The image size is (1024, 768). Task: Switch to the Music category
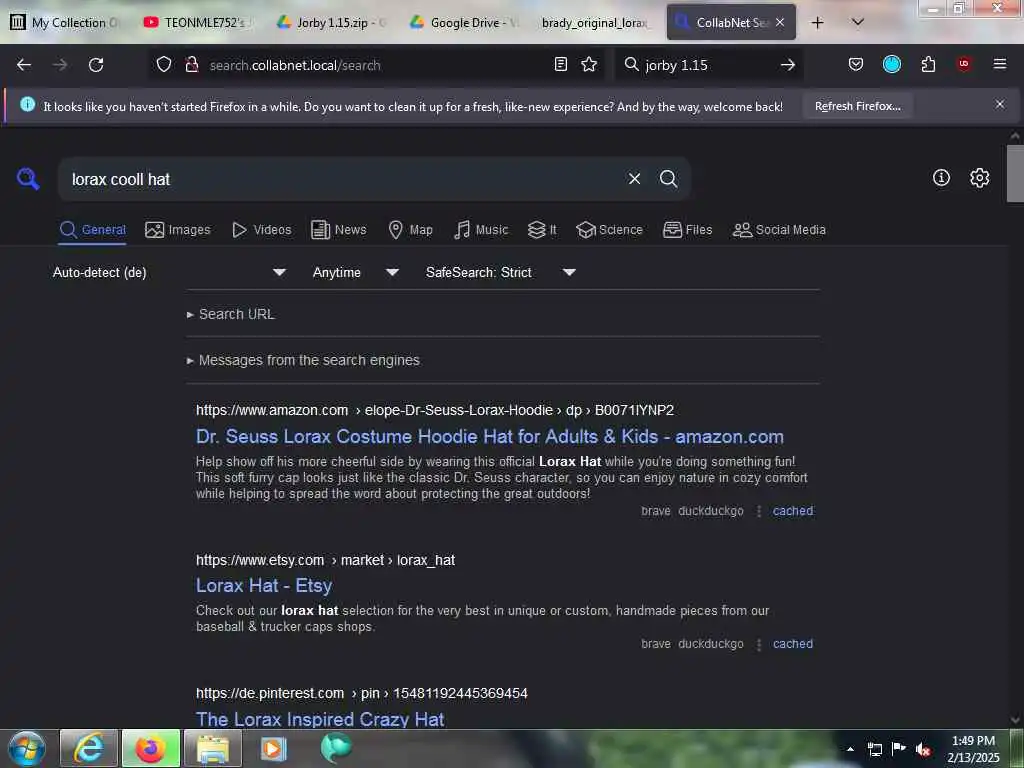coord(481,230)
